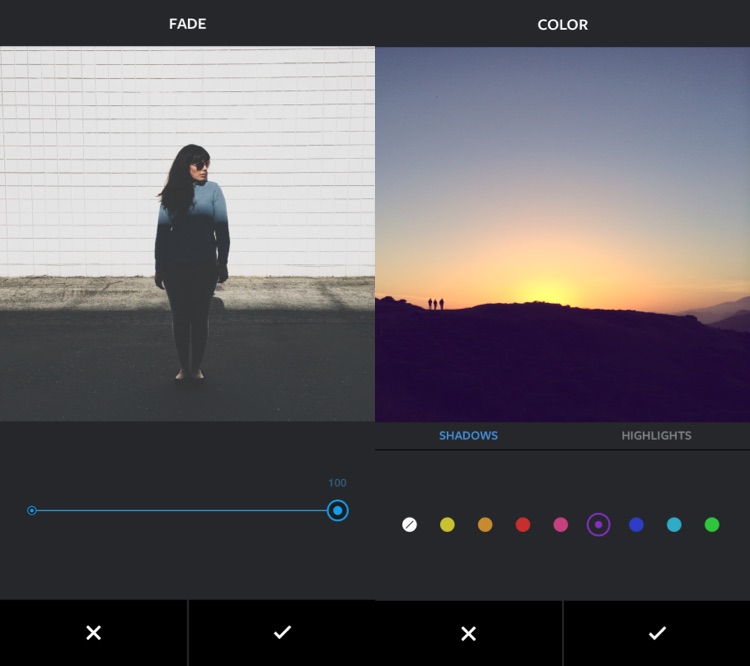Click the FADE title text
Screen dimensions: 750x666
pos(188,24)
